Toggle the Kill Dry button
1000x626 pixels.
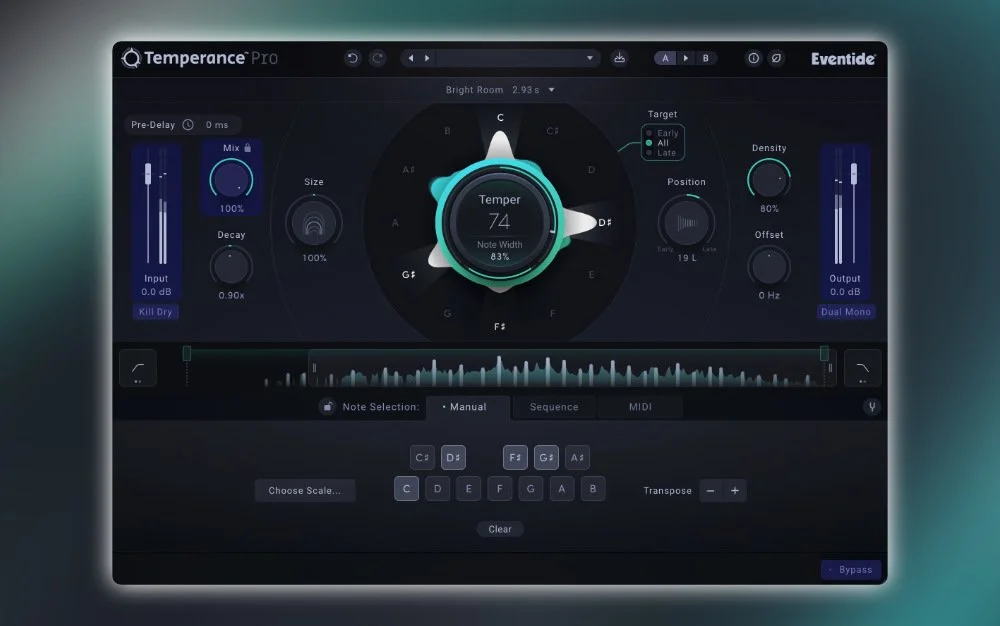click(156, 312)
